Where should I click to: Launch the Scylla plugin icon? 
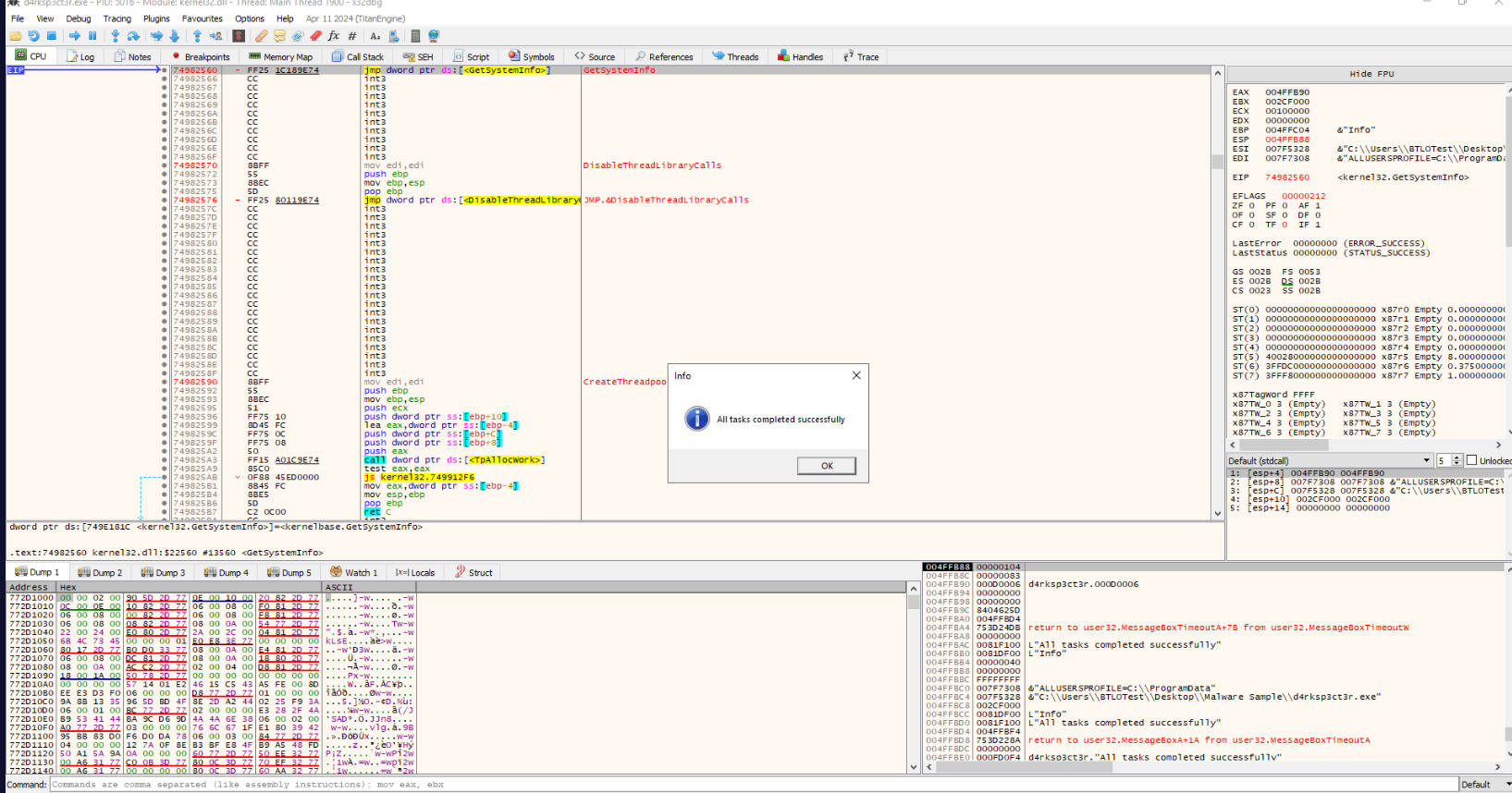pos(239,36)
